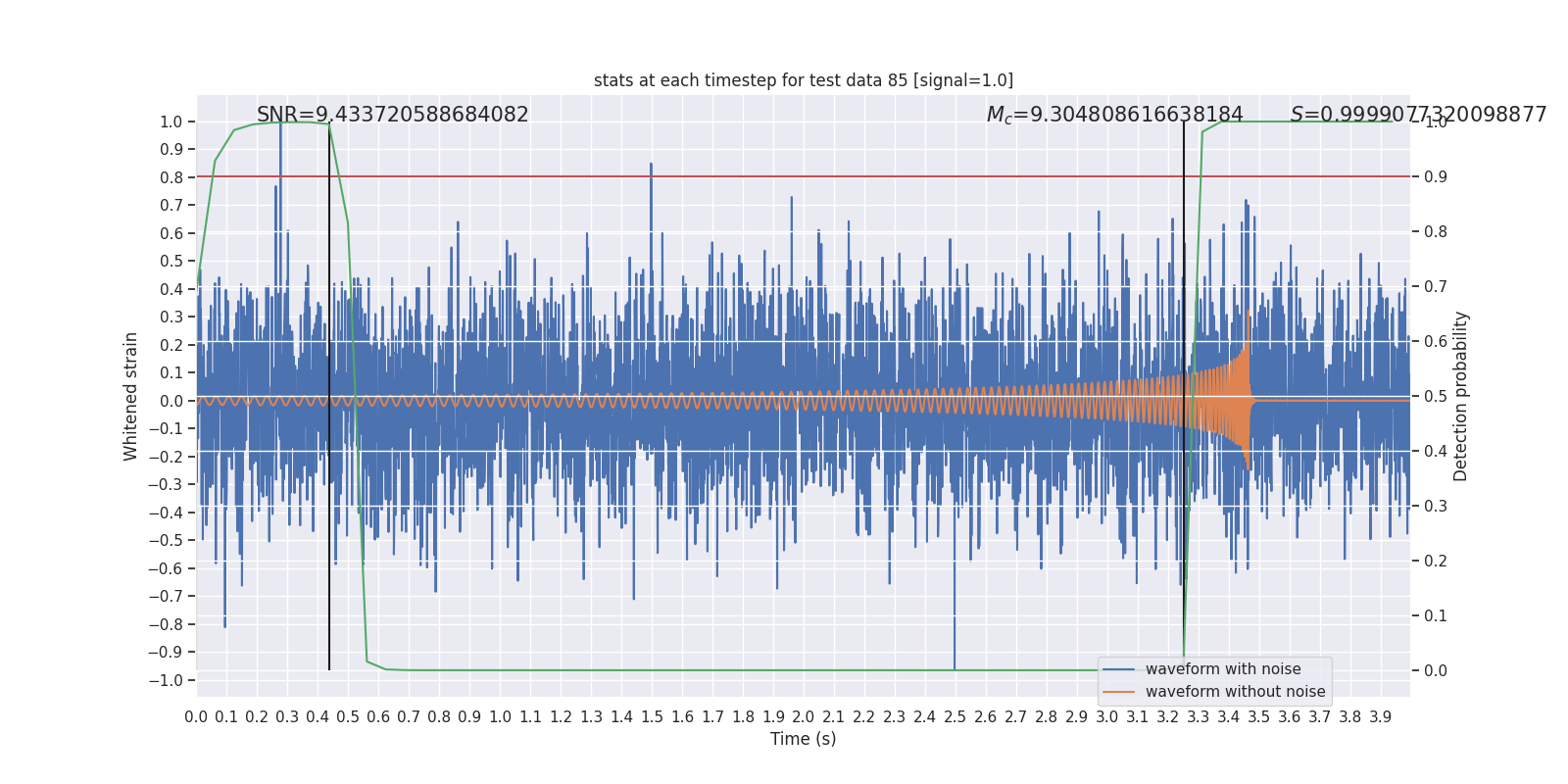The width and height of the screenshot is (1568, 784).
Task: Click the 2.0 tick on the time axis
Action: pos(804,716)
